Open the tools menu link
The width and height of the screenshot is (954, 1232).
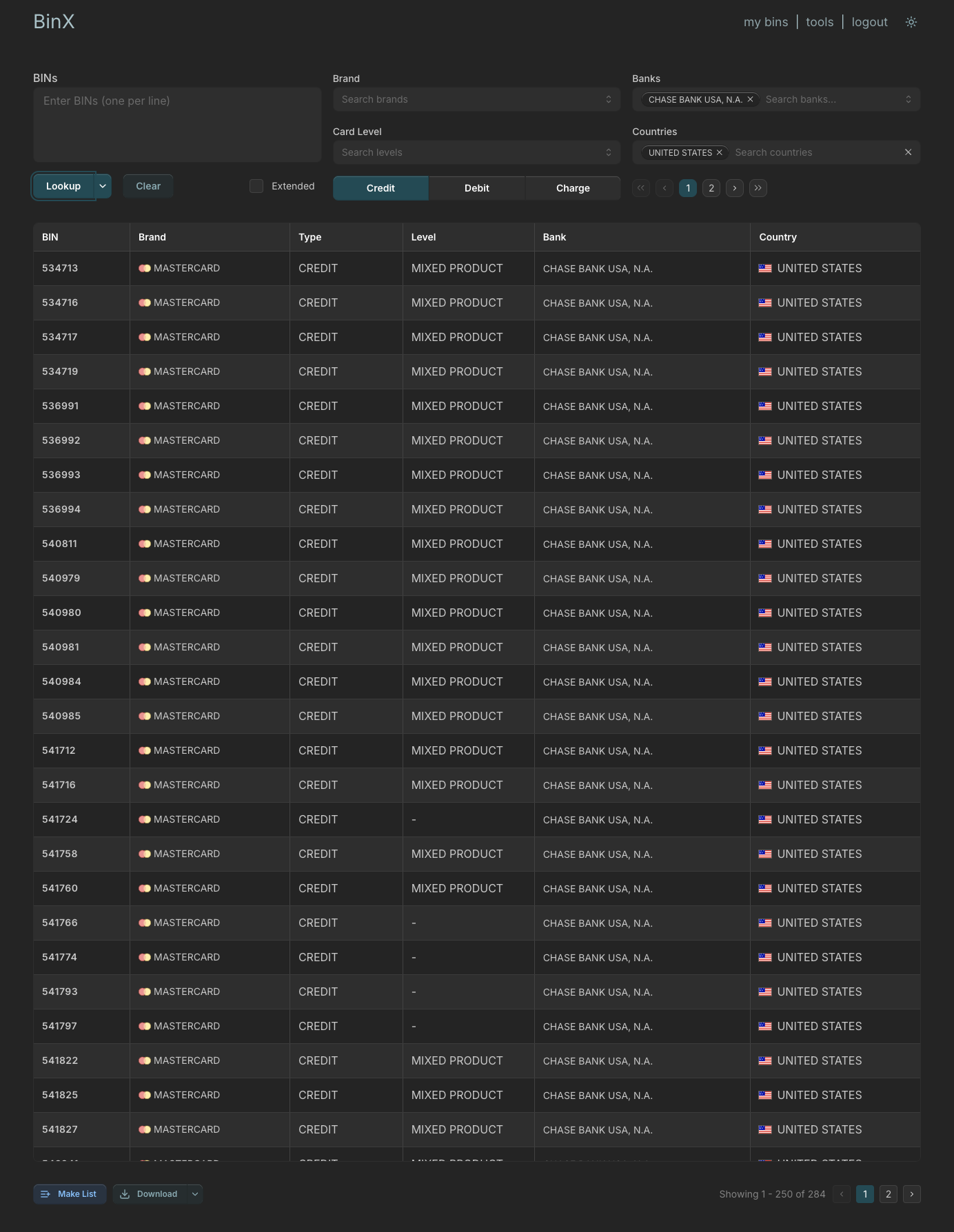(819, 22)
